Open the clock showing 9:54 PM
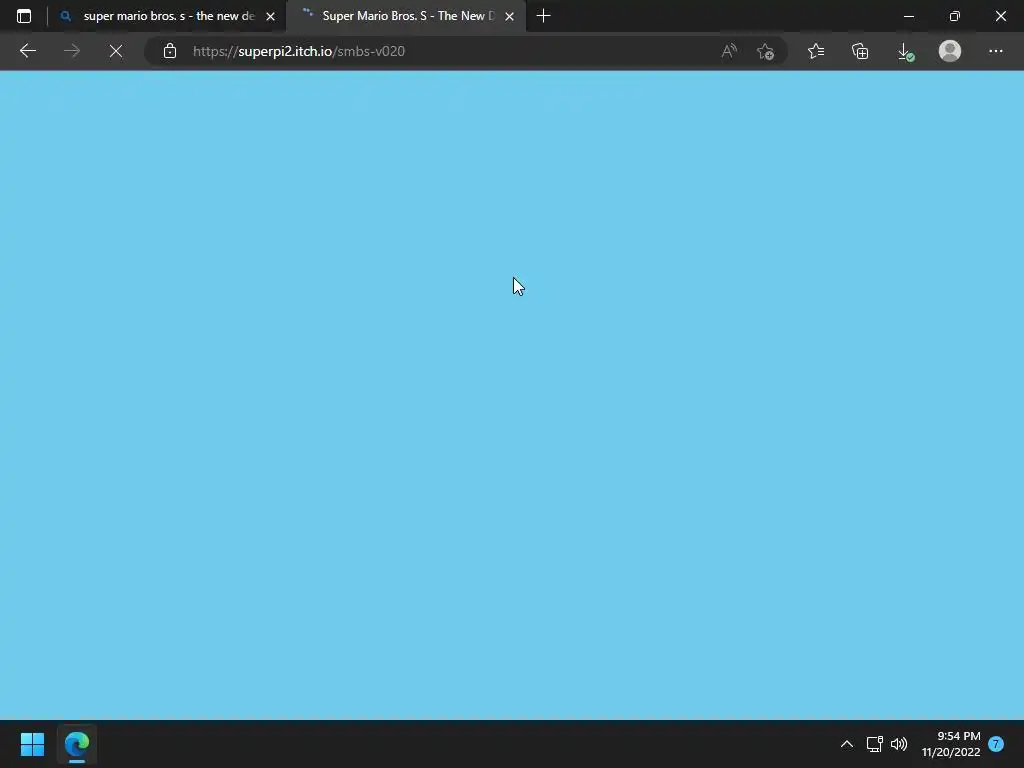Screen dimensions: 1024x768 tap(951, 744)
